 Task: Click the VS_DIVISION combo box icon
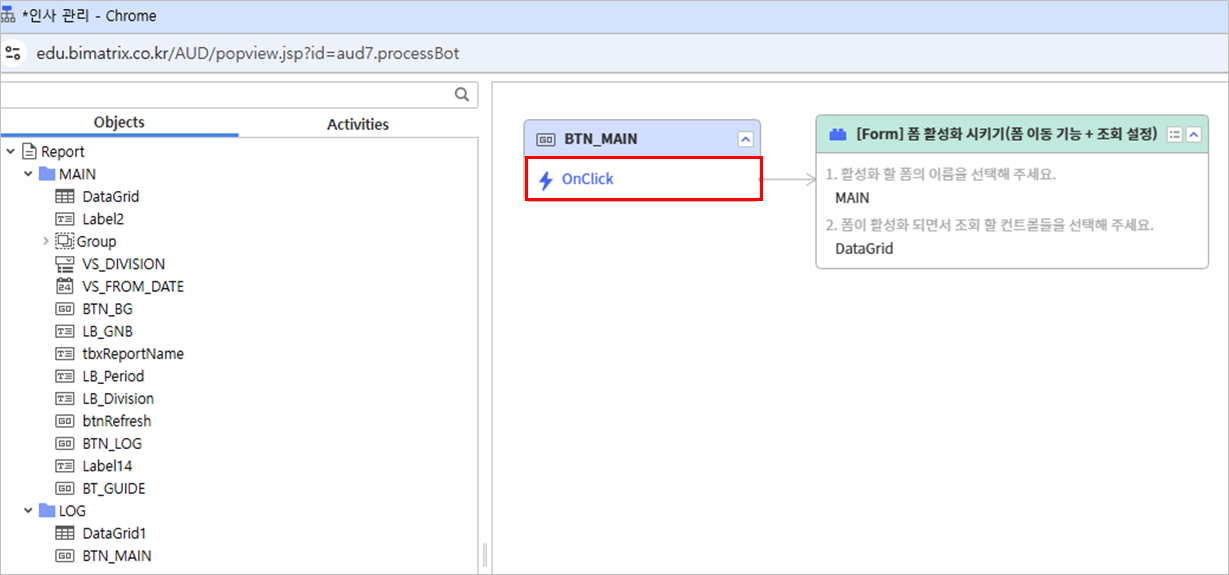(x=65, y=264)
